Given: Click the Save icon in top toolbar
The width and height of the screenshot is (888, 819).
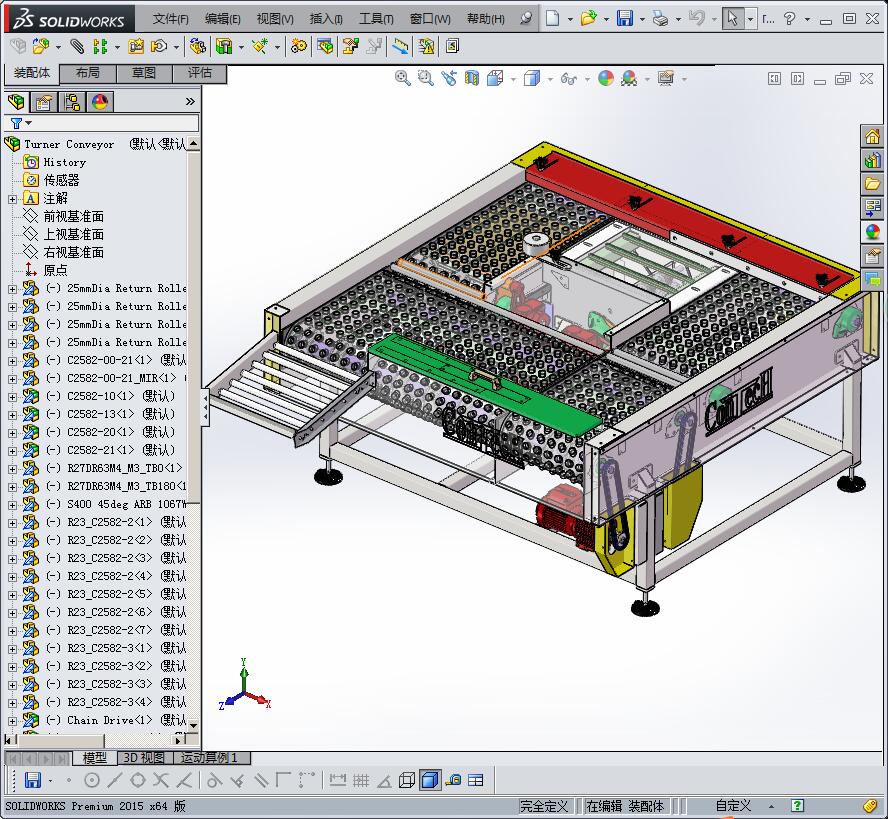Looking at the screenshot, I should [624, 18].
